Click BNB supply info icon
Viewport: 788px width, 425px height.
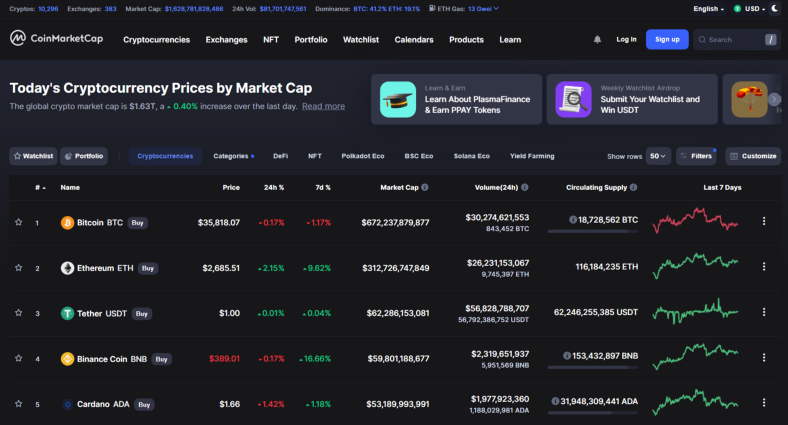point(567,356)
